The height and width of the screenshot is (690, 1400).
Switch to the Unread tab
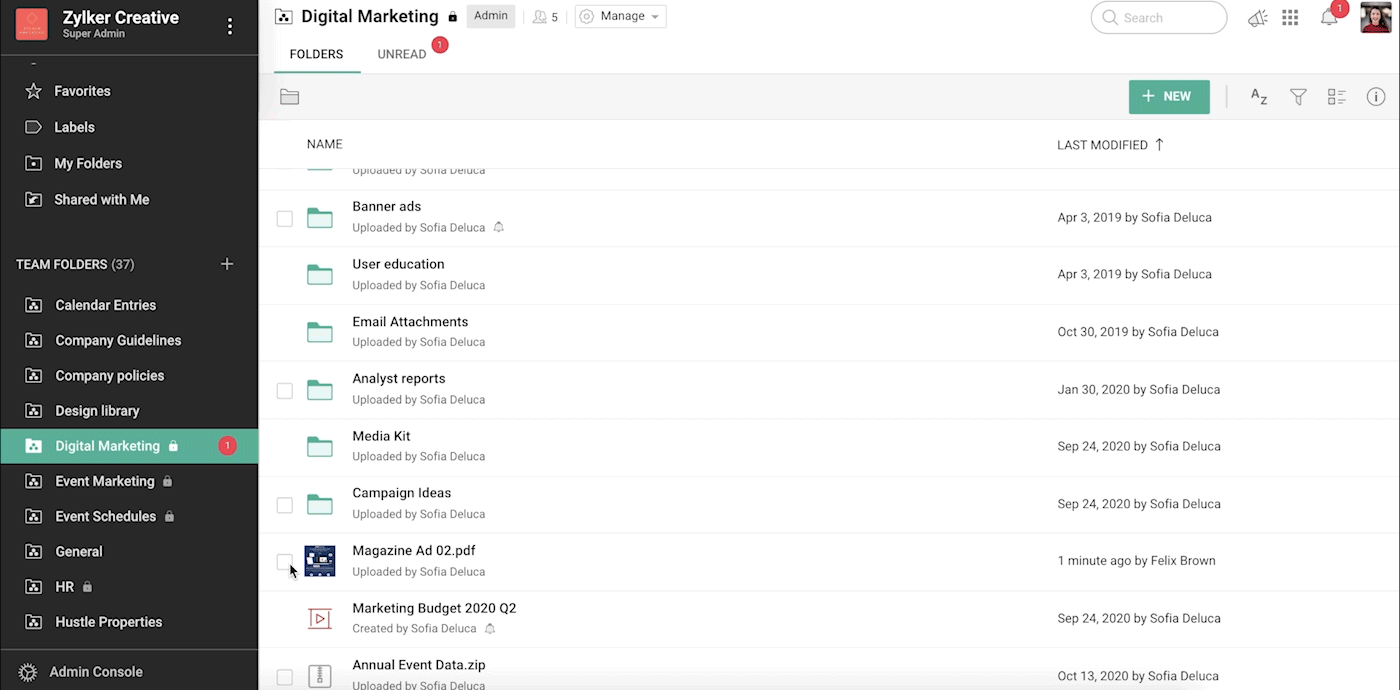(402, 54)
